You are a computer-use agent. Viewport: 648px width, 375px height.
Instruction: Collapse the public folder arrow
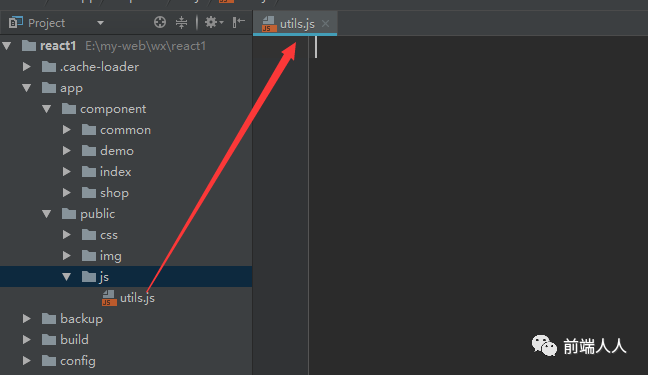coord(46,214)
